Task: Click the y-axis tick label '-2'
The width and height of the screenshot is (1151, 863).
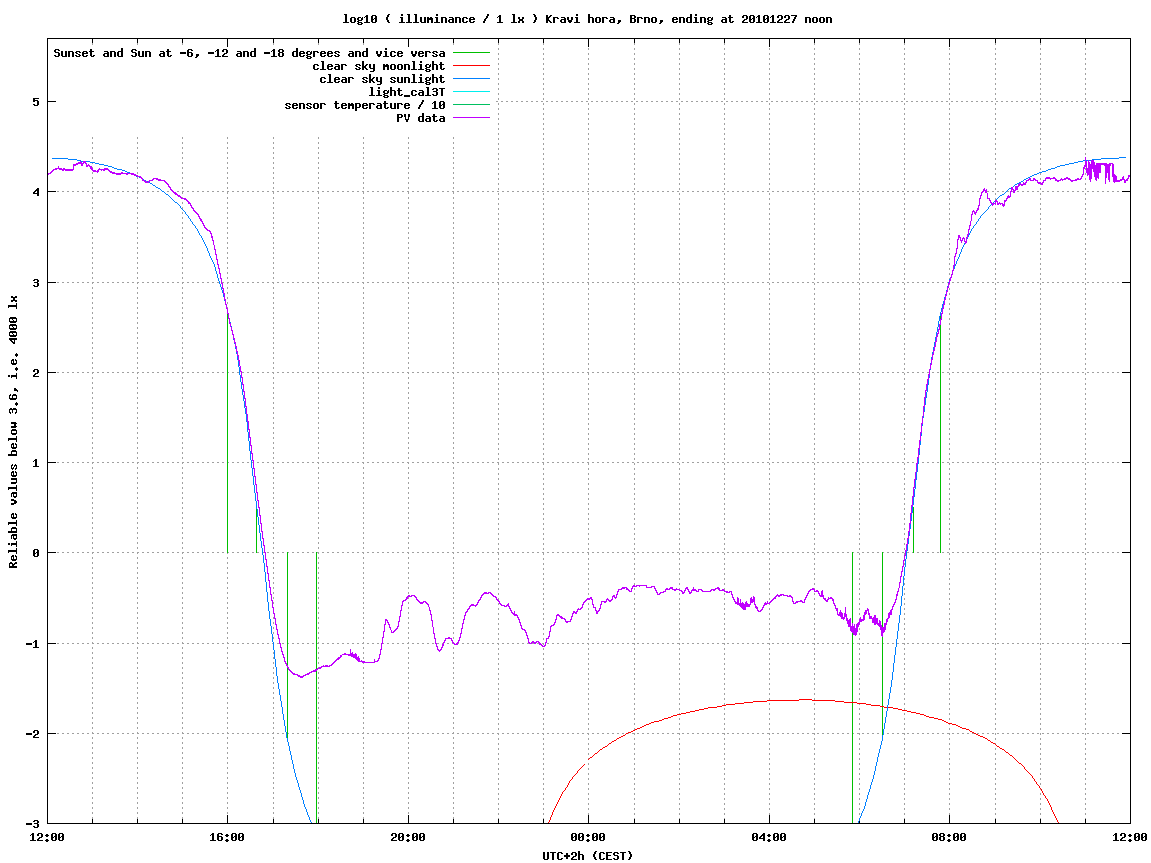Action: pyautogui.click(x=32, y=734)
